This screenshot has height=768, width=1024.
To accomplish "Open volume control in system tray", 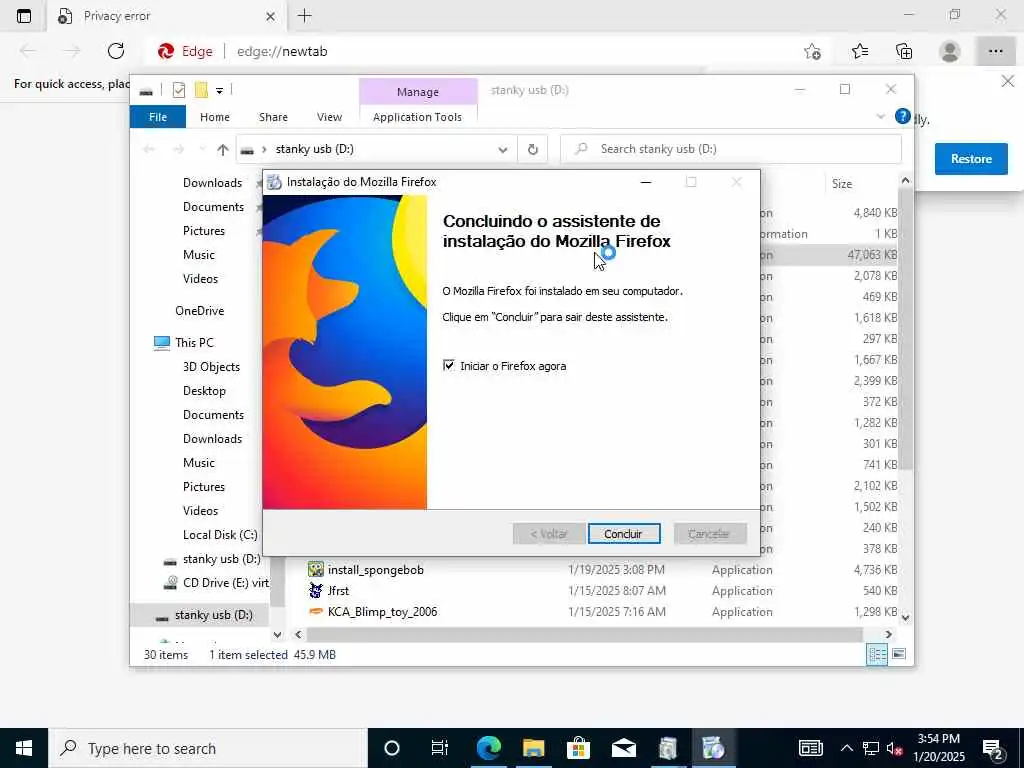I will (x=894, y=748).
